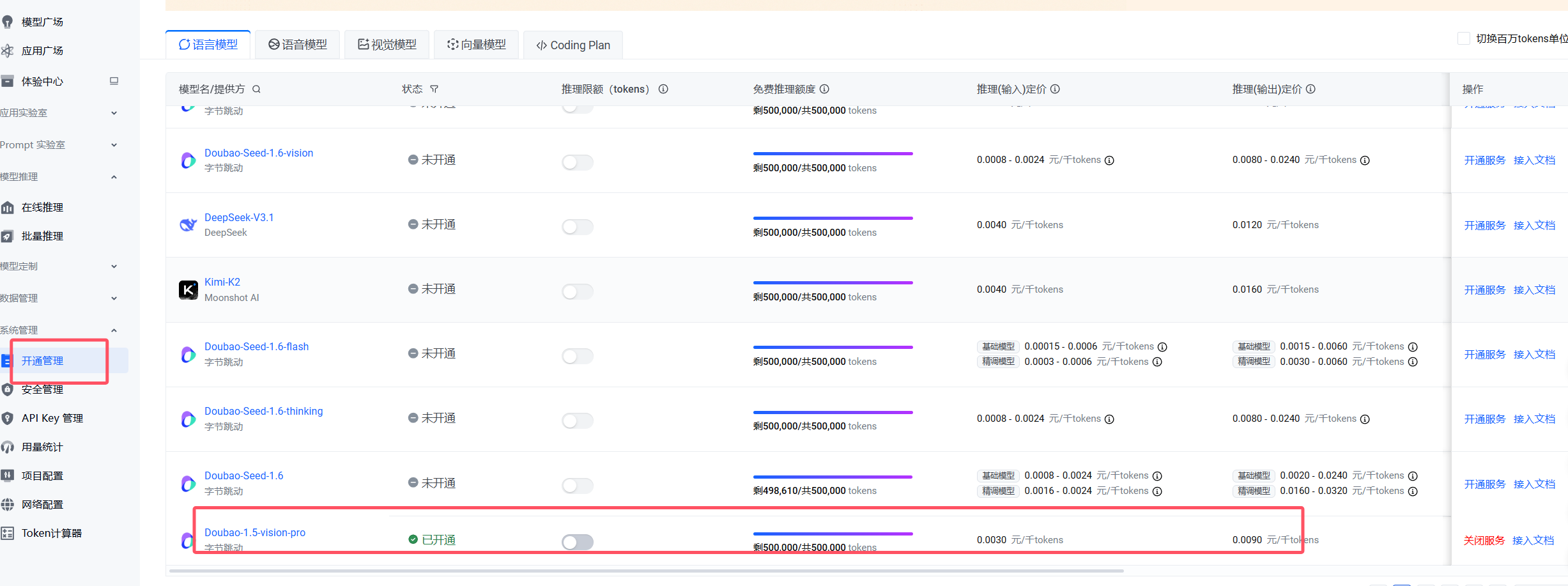Click the info icon next to 推理(输入)定价
The height and width of the screenshot is (586, 1568).
[x=1055, y=89]
